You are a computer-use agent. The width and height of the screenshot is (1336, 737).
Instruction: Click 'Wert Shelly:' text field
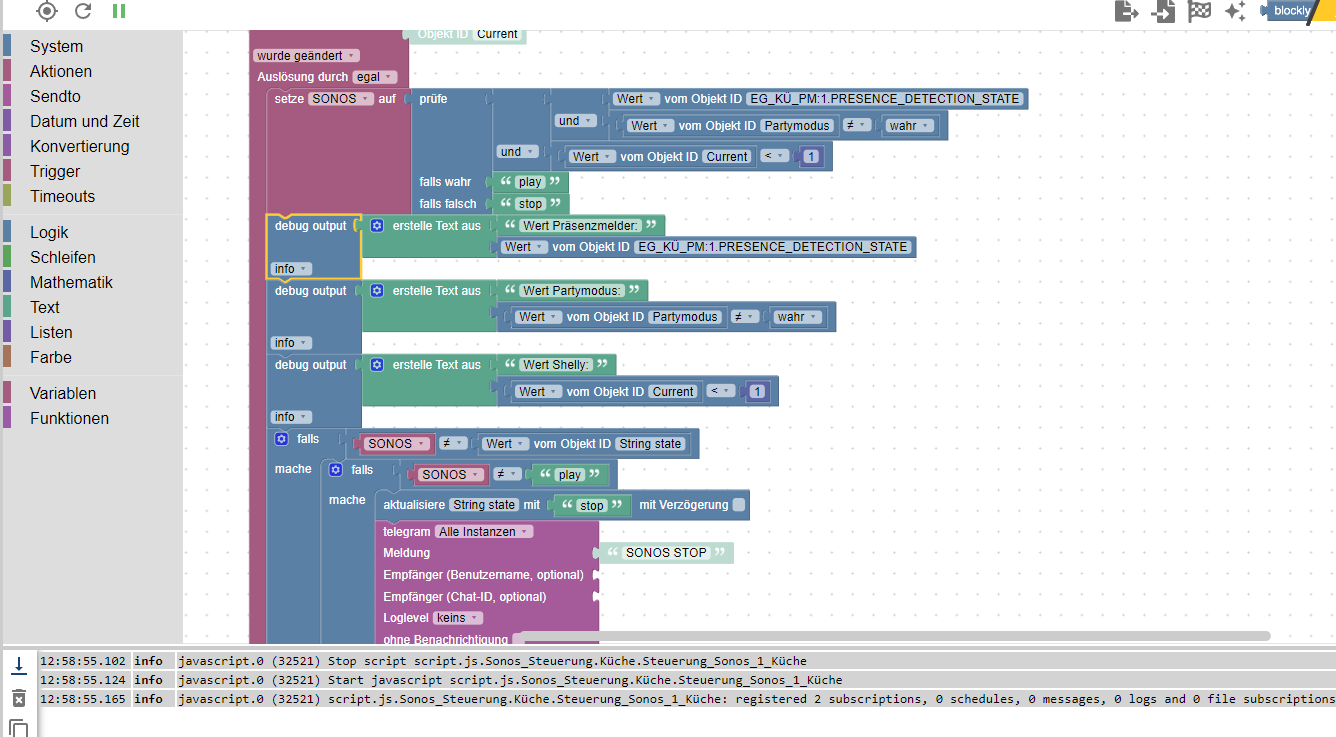click(x=556, y=365)
